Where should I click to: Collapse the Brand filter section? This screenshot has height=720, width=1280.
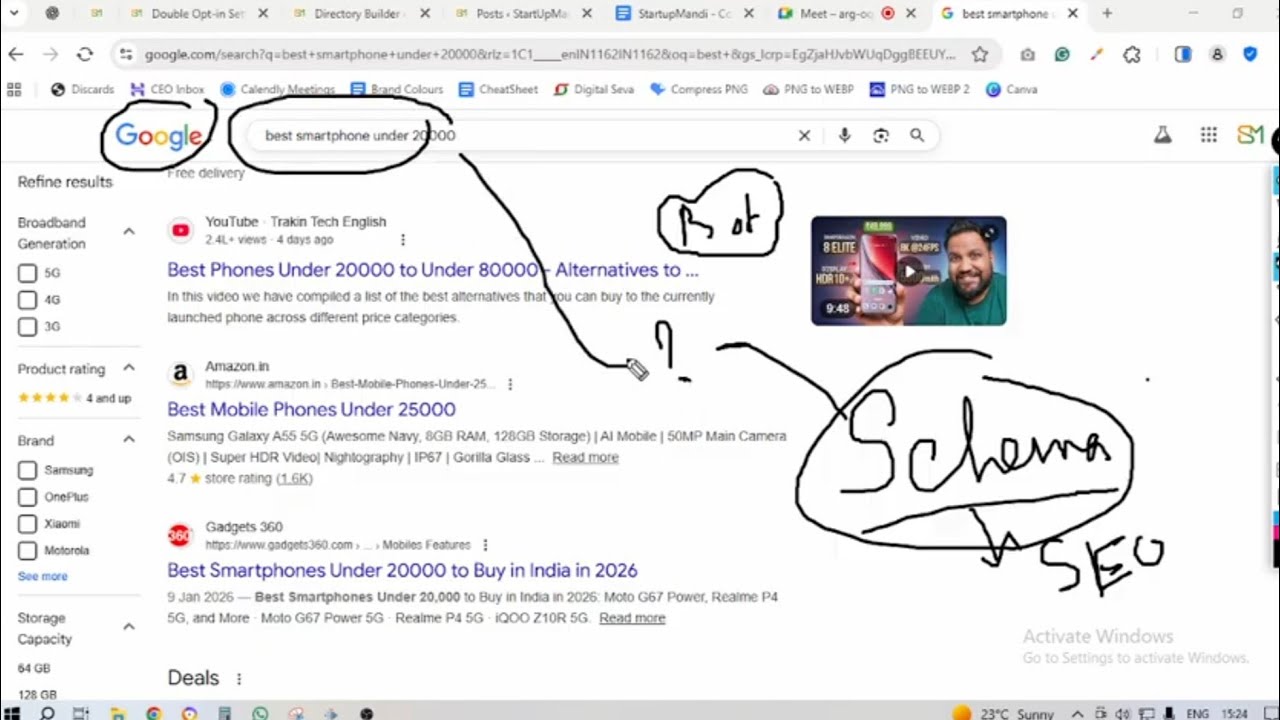[x=128, y=440]
